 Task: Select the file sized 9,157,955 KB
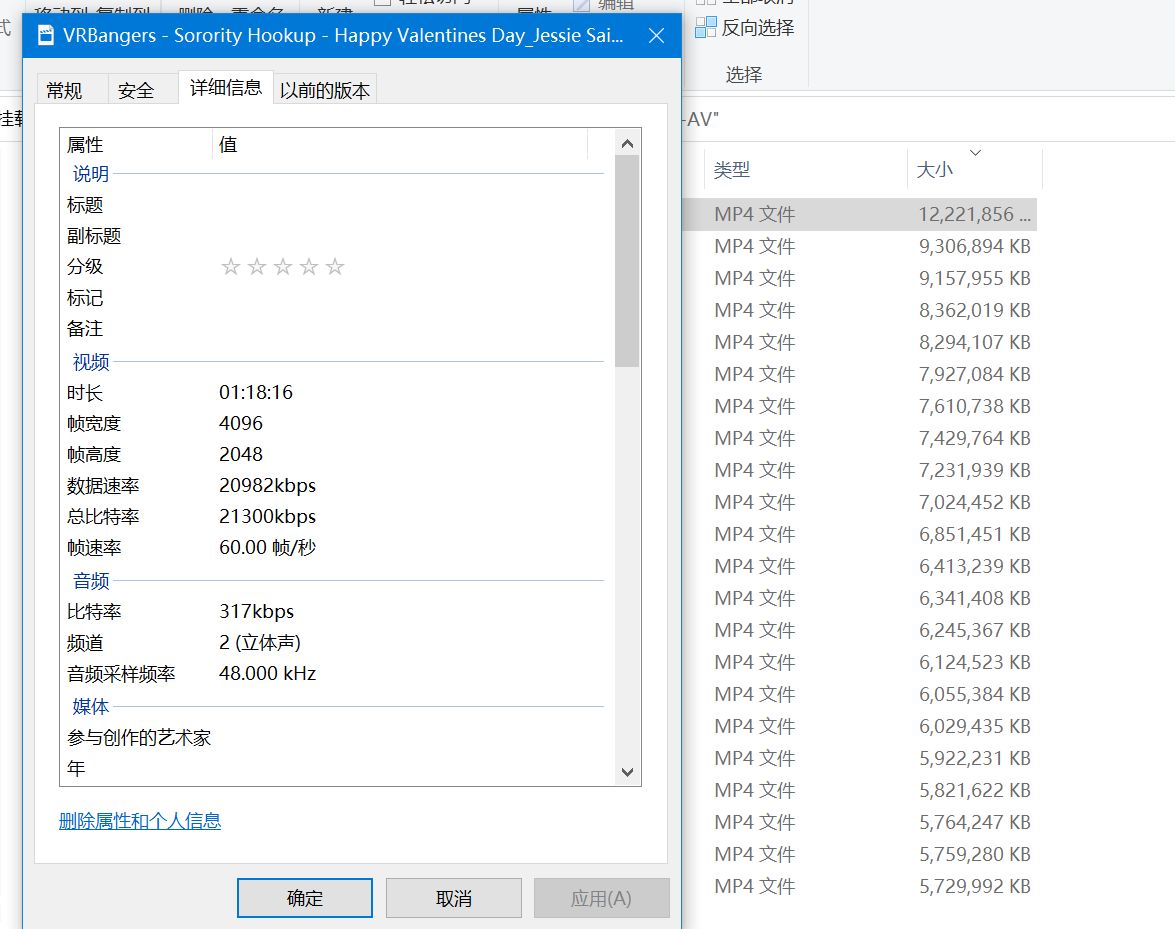pos(860,278)
